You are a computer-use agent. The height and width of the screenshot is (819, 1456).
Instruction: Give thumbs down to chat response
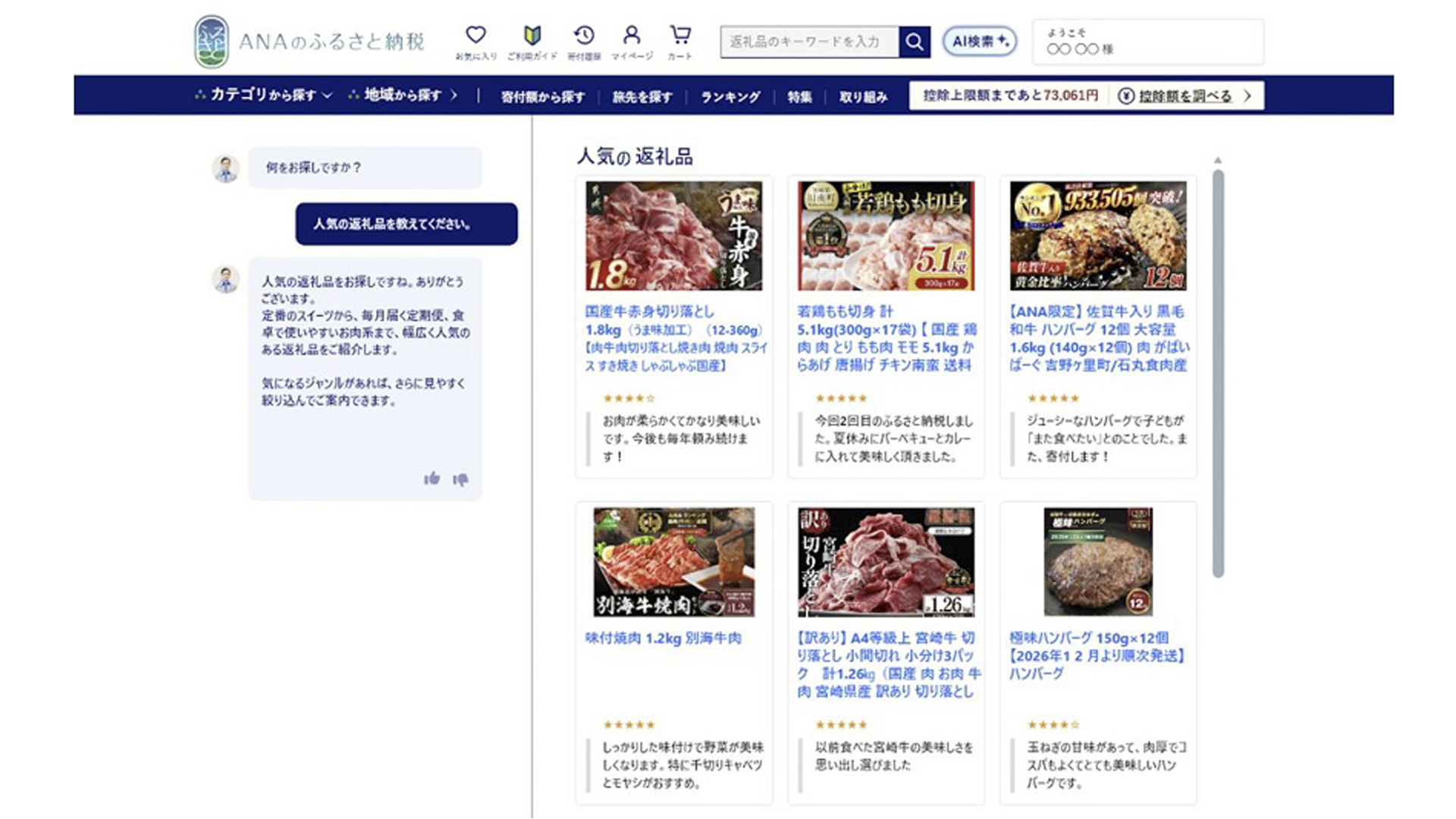point(460,479)
